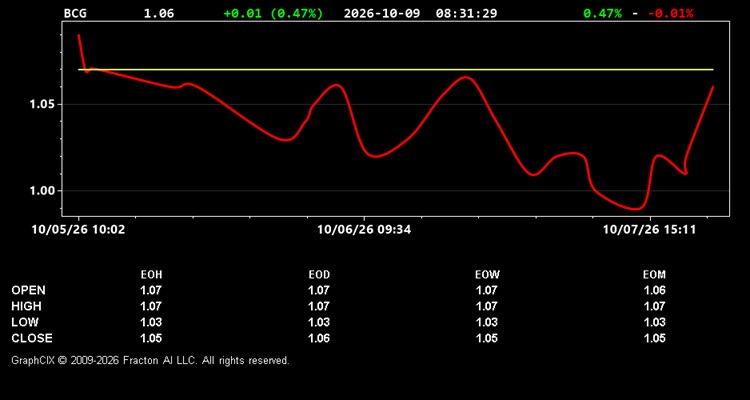The image size is (750, 400).
Task: Select the EOH CLOSE value 1.05
Action: [x=151, y=338]
